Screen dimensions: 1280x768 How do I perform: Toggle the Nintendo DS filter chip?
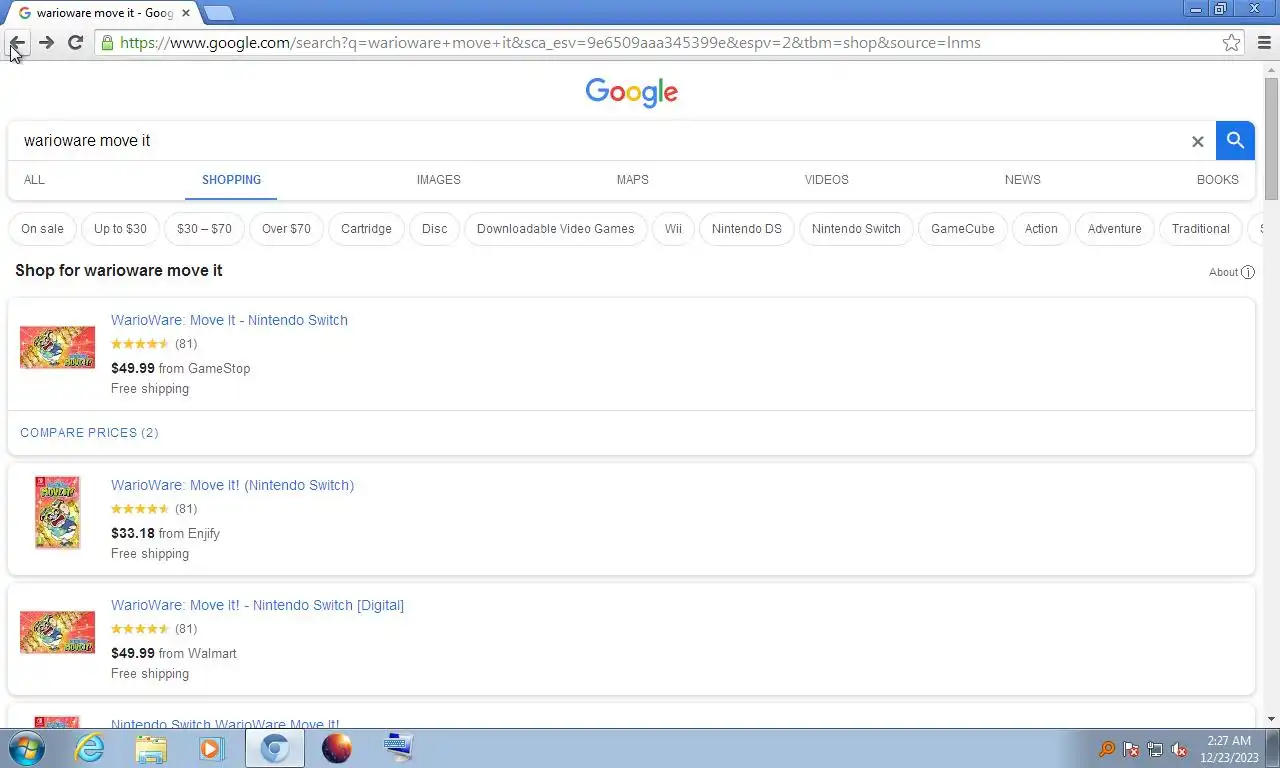pyautogui.click(x=746, y=229)
